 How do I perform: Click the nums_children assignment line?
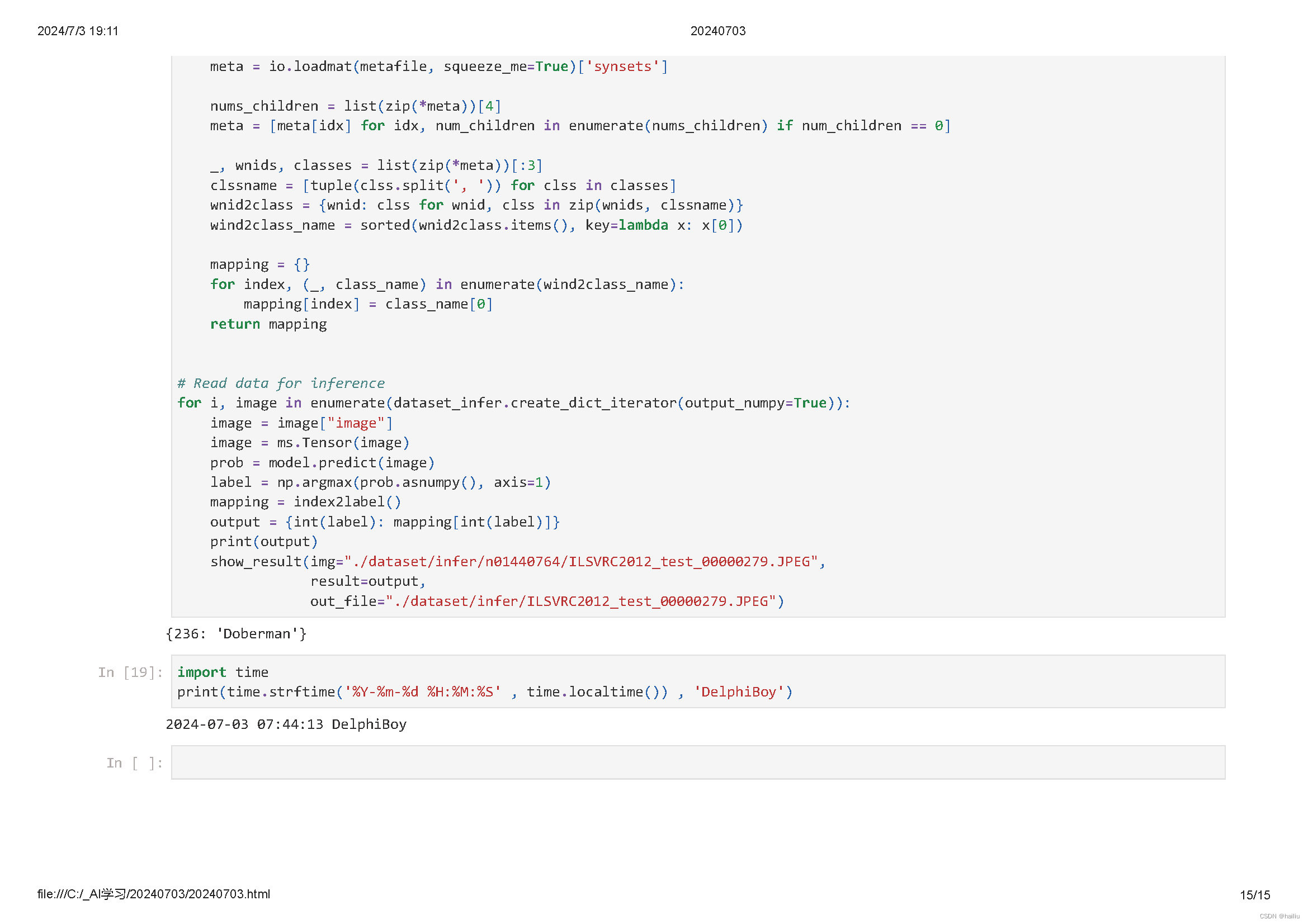tap(355, 106)
